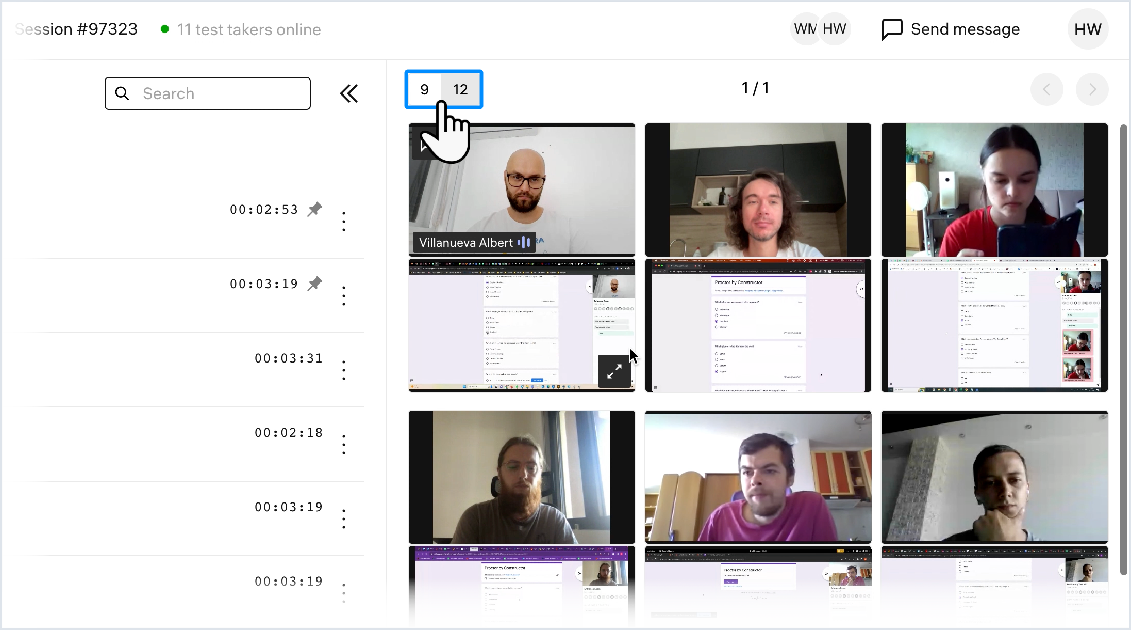Switch the grid to 12 tiles
The image size is (1131, 630).
[461, 89]
